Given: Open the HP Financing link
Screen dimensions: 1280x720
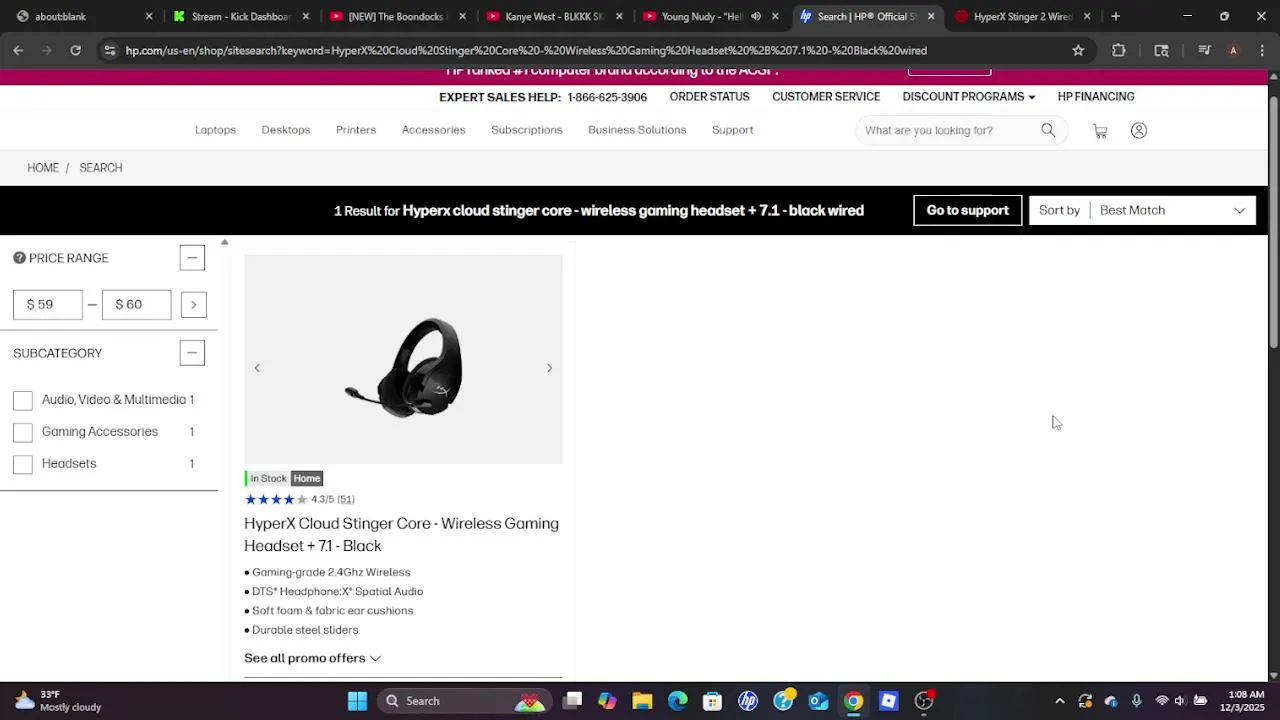Looking at the screenshot, I should click(x=1096, y=97).
